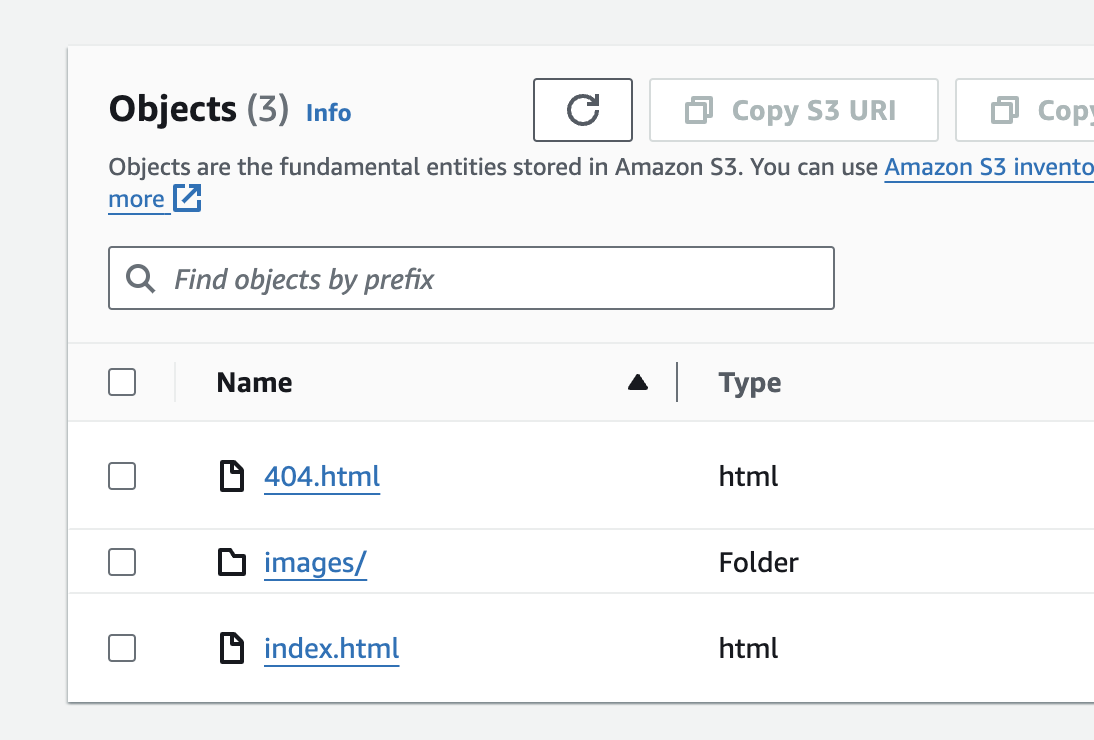Refresh the objects list

click(583, 110)
